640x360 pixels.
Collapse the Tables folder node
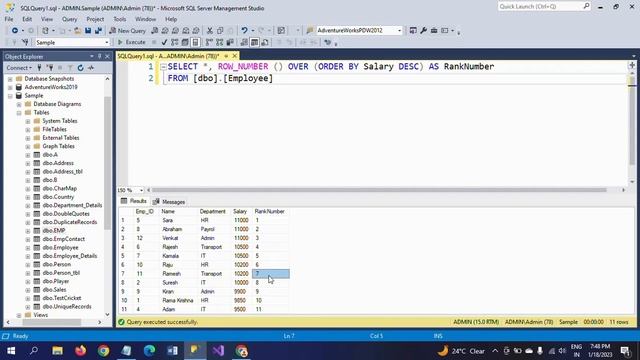[19, 113]
